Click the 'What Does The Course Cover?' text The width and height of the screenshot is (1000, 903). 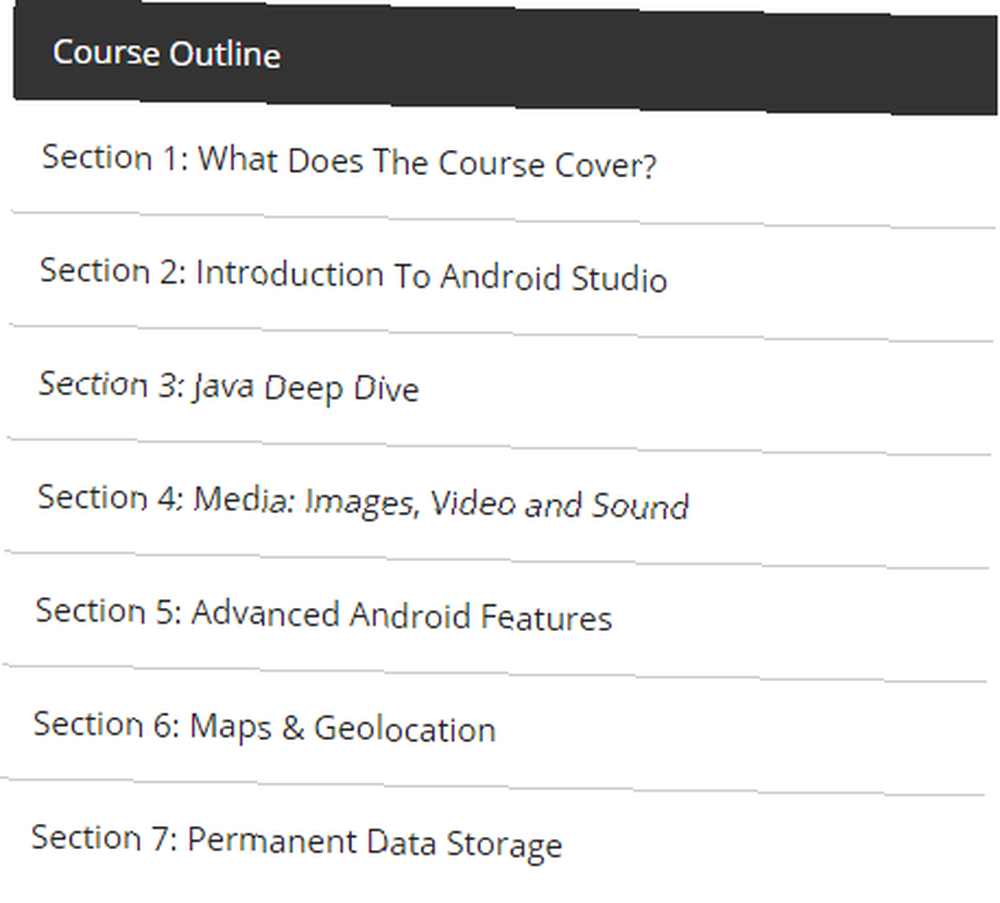tap(427, 162)
